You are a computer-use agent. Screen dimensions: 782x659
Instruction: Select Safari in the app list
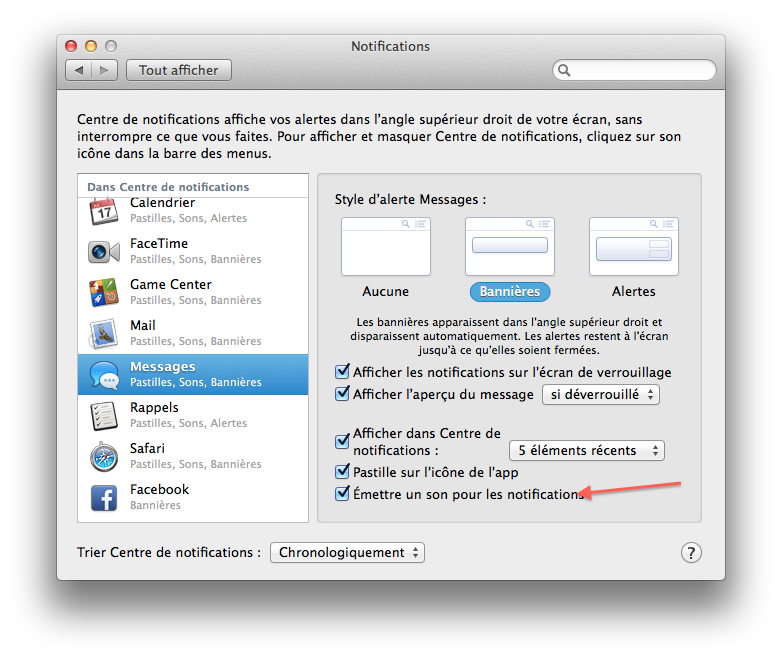click(x=193, y=456)
